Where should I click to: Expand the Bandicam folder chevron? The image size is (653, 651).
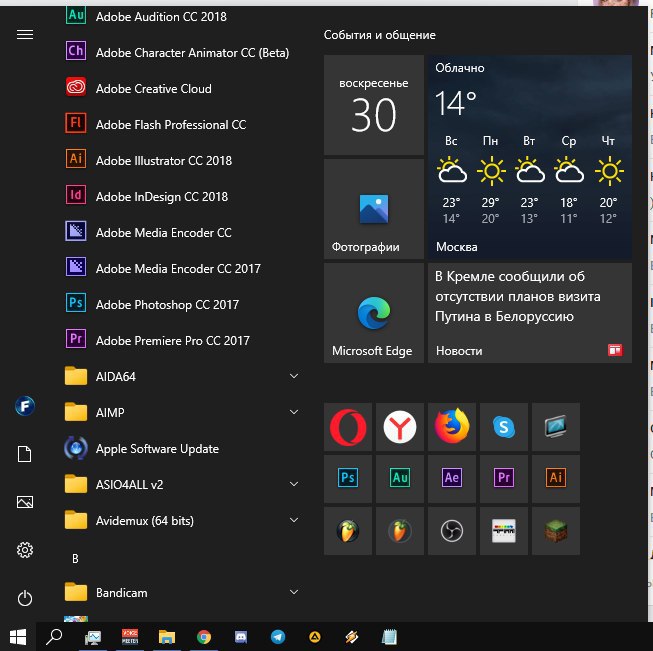(x=294, y=592)
